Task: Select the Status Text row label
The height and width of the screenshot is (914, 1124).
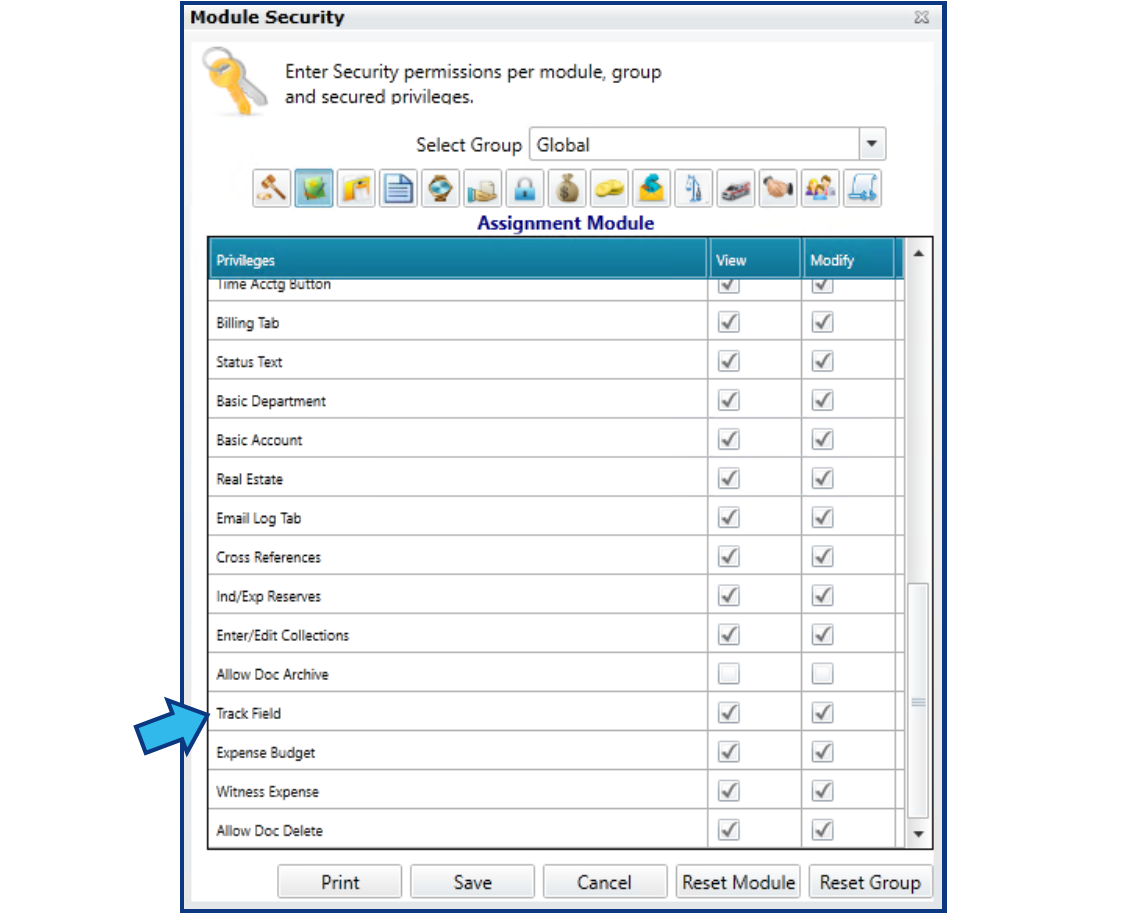Action: (249, 362)
